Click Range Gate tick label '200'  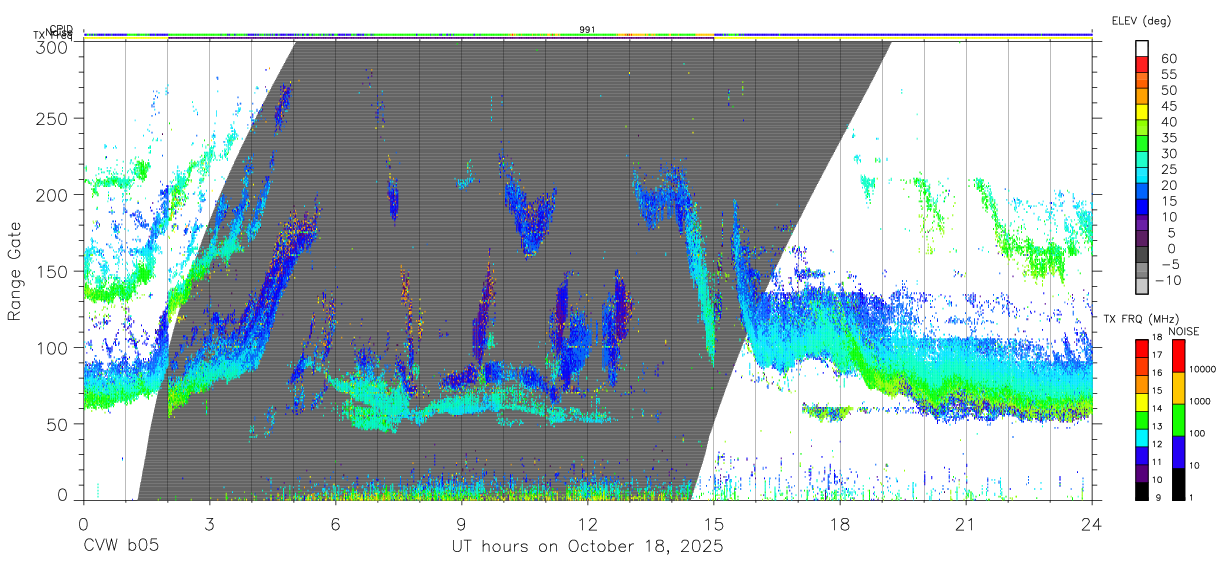pos(51,195)
